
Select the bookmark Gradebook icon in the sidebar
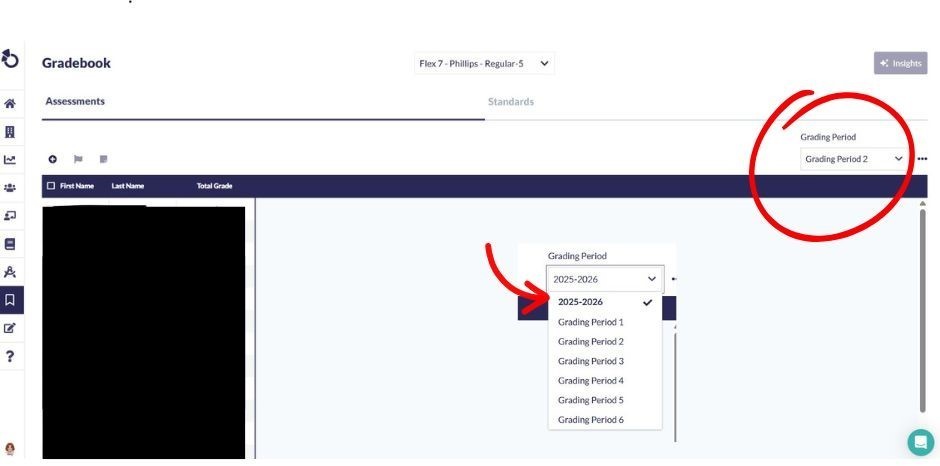(10, 299)
